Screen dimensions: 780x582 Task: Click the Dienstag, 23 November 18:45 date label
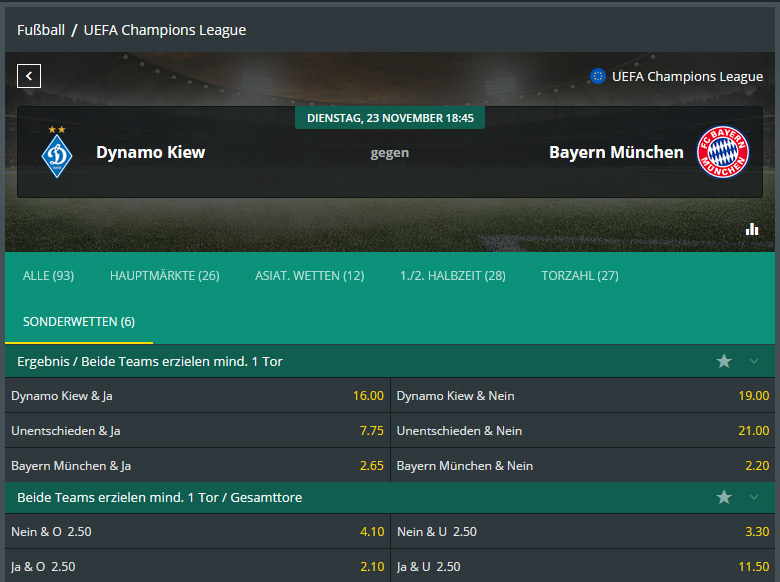click(390, 118)
